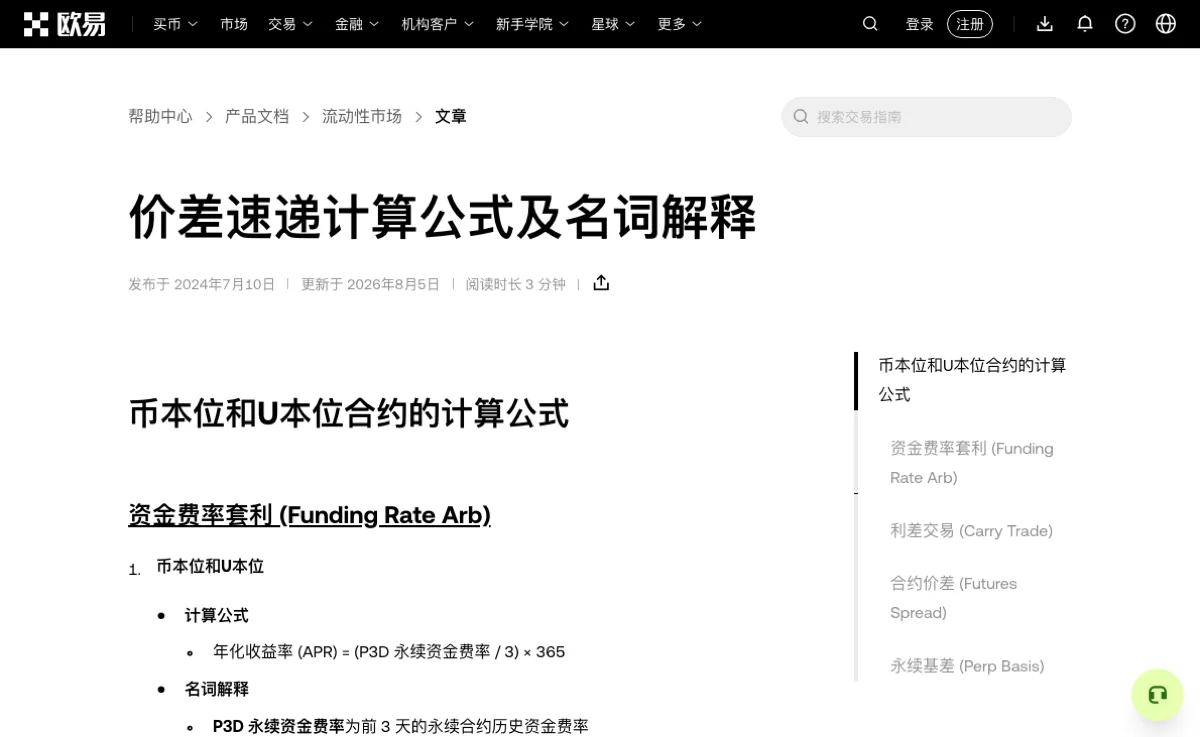1200x737 pixels.
Task: Click the 计算公式 bullet text
Action: tap(217, 616)
